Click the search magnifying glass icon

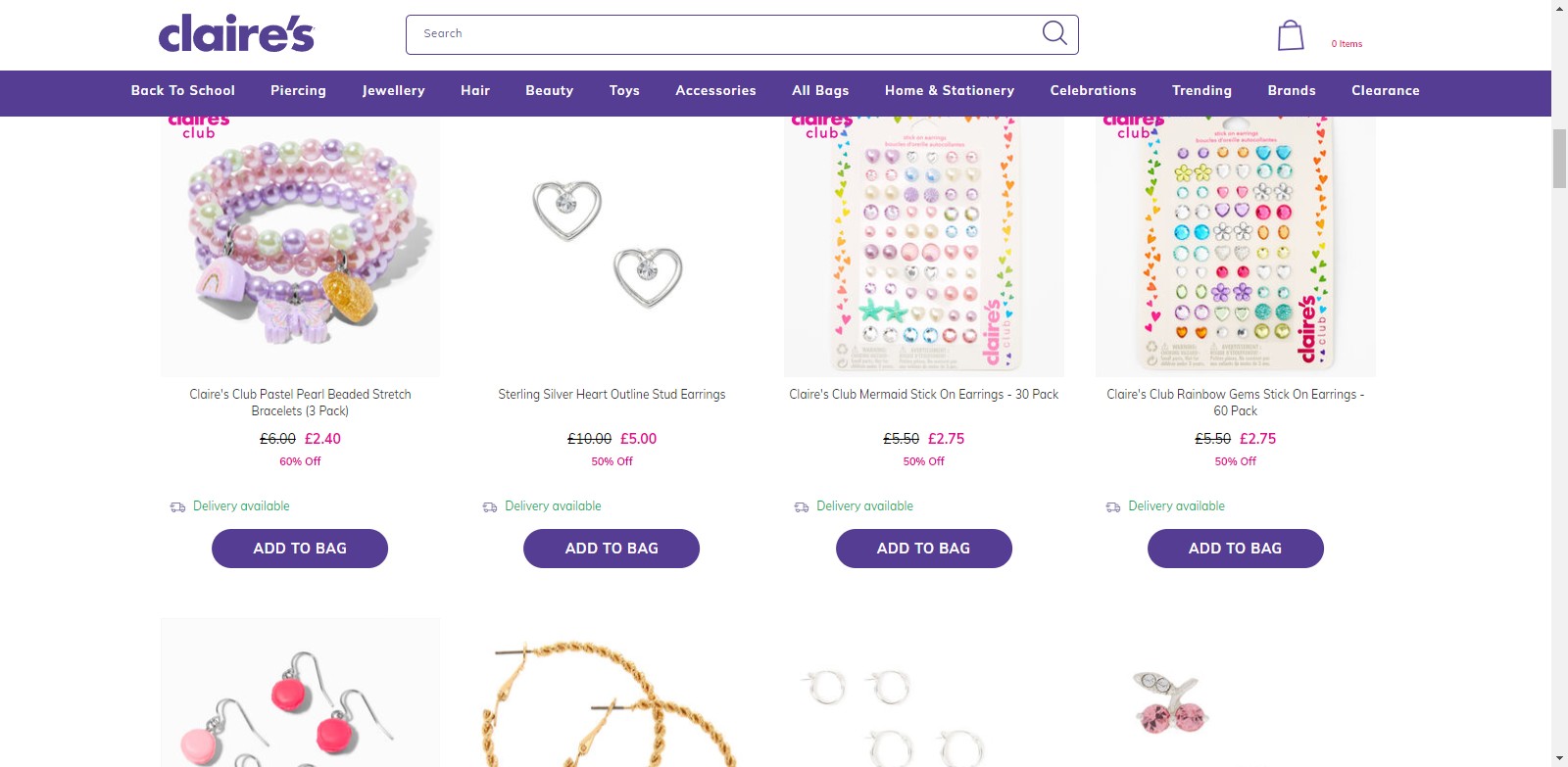[x=1053, y=33]
